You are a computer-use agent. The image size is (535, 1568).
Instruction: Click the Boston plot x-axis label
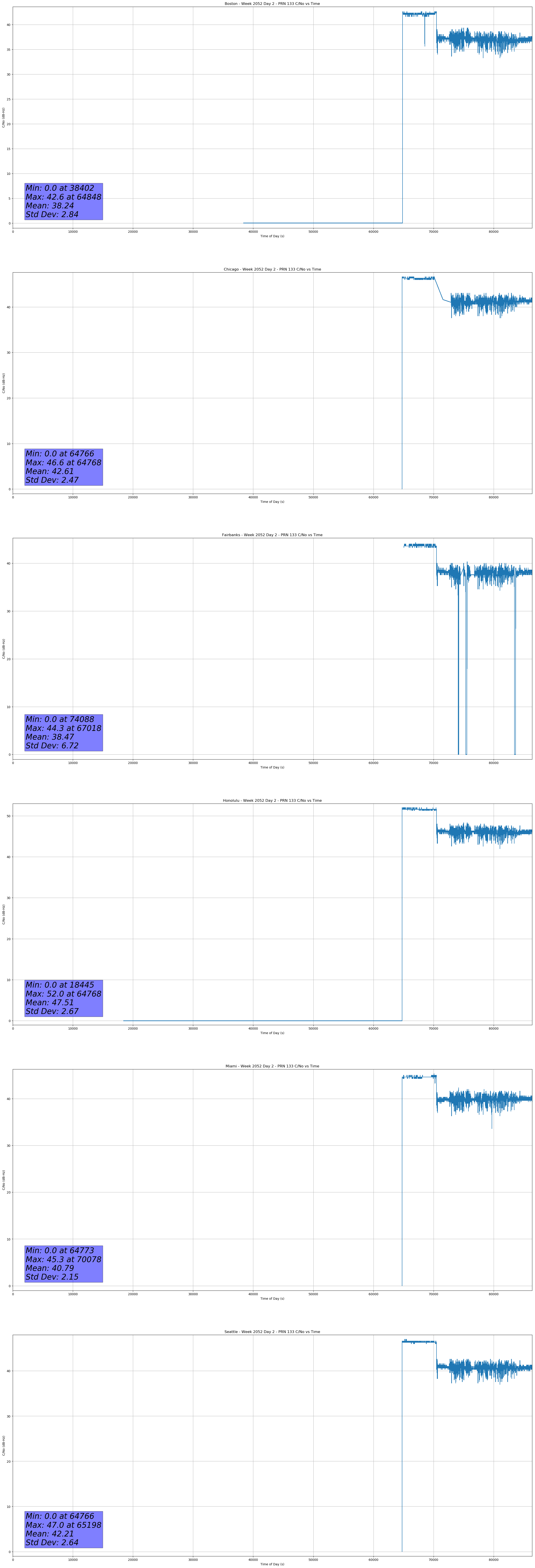click(272, 236)
